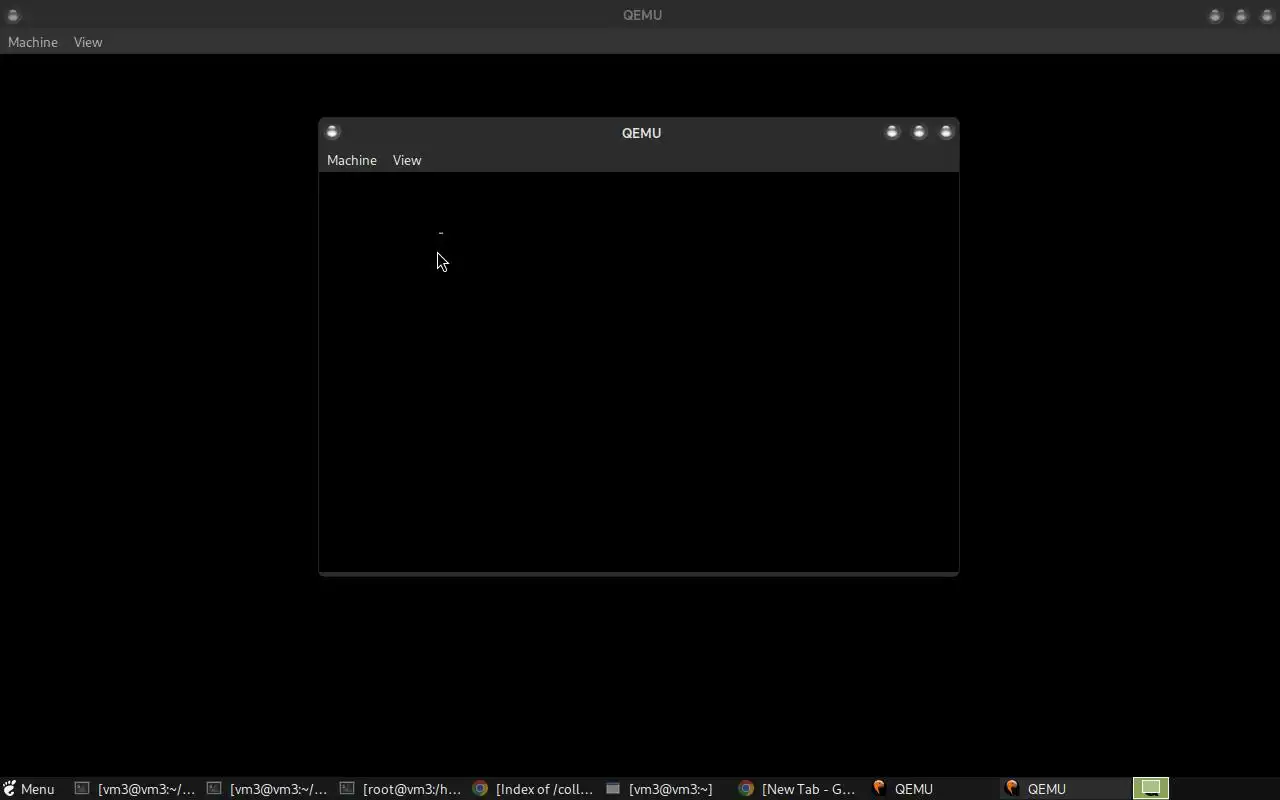Screen dimensions: 1280x800
Task: Click the Menu launcher's logo icon
Action: (x=9, y=789)
